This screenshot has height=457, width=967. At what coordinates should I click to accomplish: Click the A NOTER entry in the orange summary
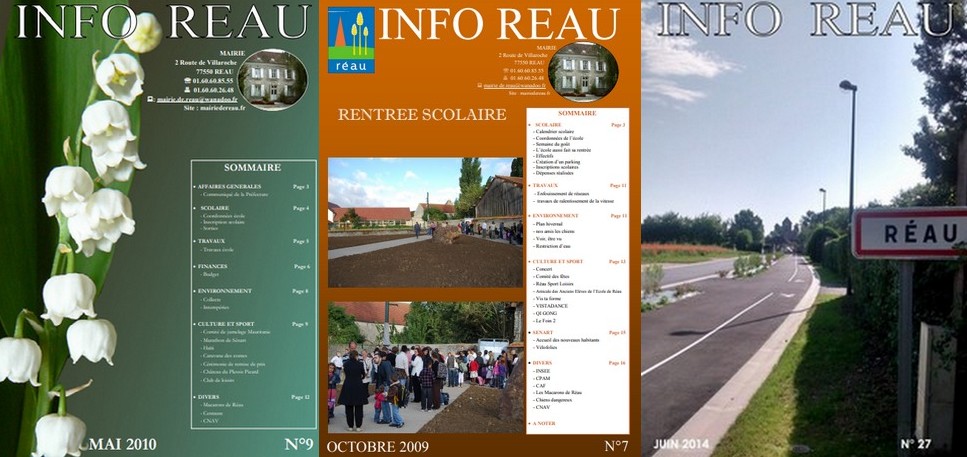545,423
